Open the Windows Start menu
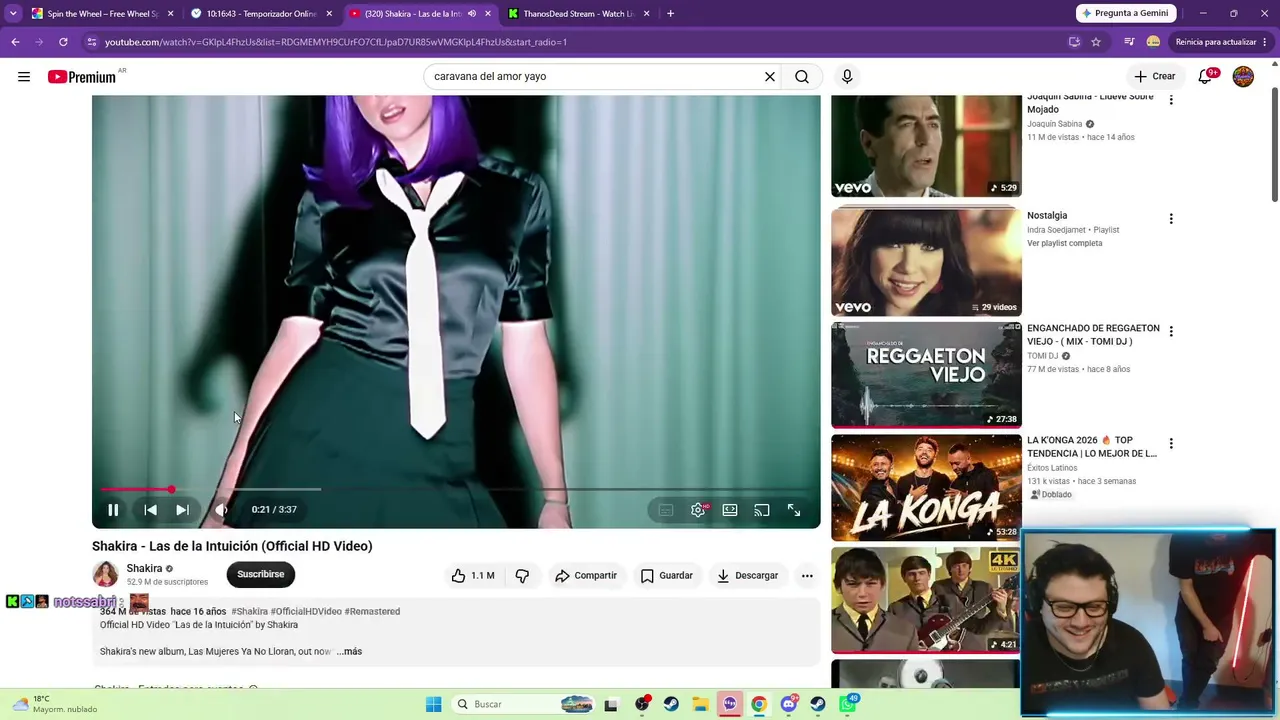This screenshot has height=720, width=1280. pyautogui.click(x=433, y=704)
